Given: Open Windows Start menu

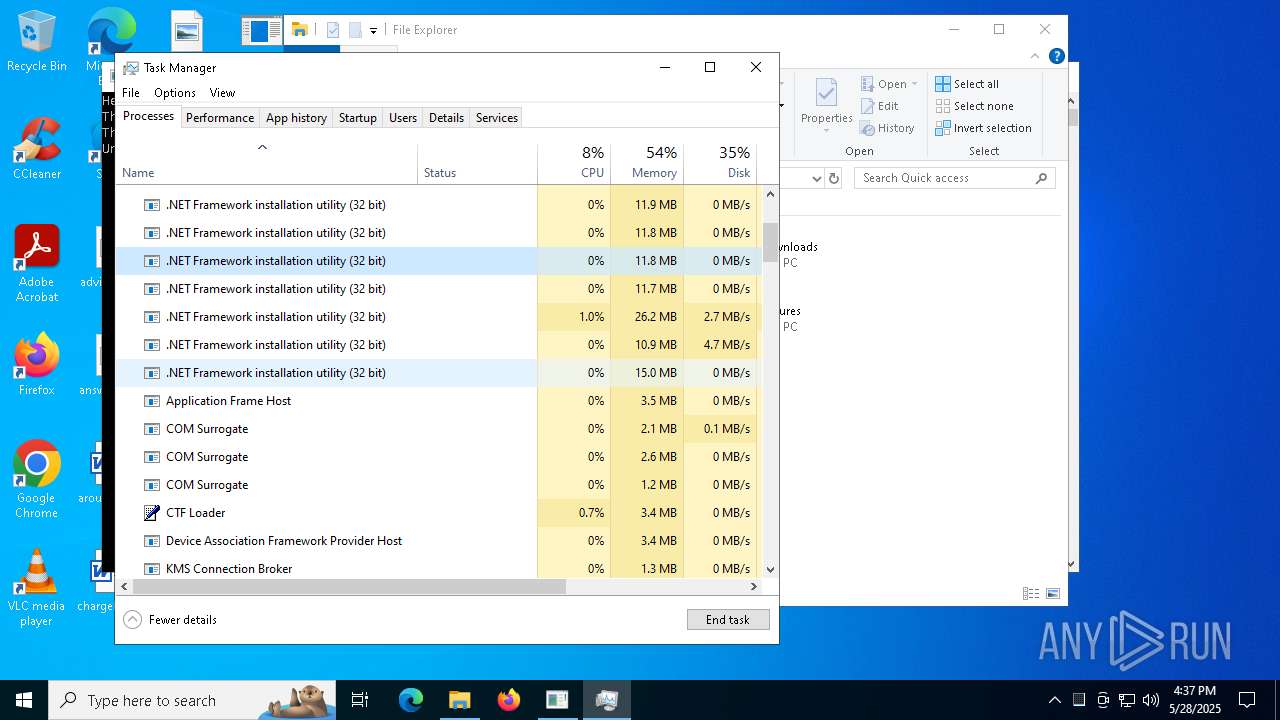Looking at the screenshot, I should tap(24, 700).
